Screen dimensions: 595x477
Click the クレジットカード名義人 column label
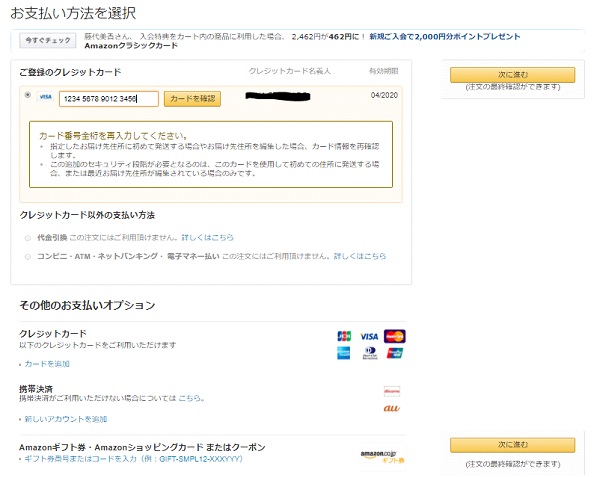[x=290, y=71]
